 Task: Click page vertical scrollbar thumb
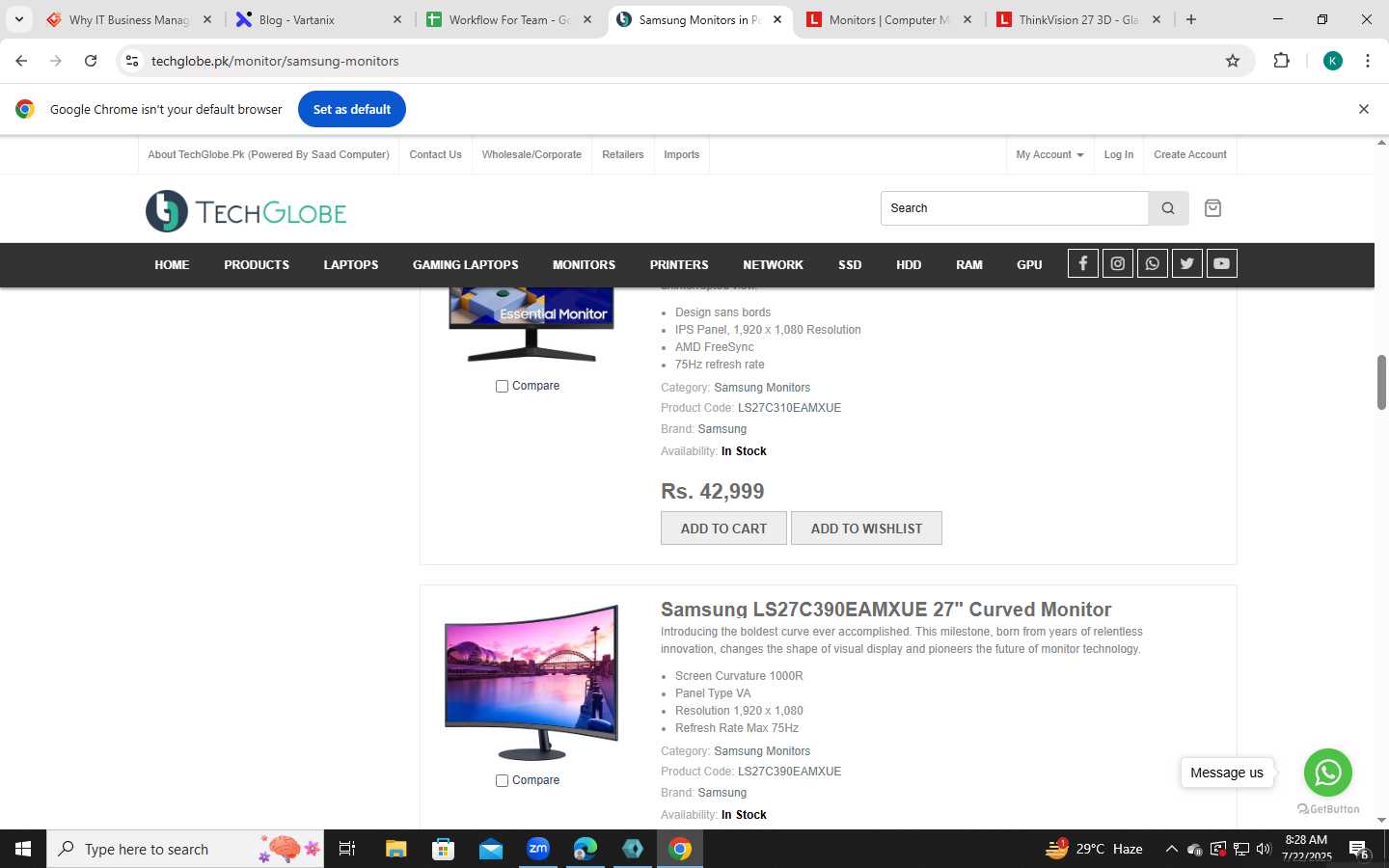tap(1381, 383)
